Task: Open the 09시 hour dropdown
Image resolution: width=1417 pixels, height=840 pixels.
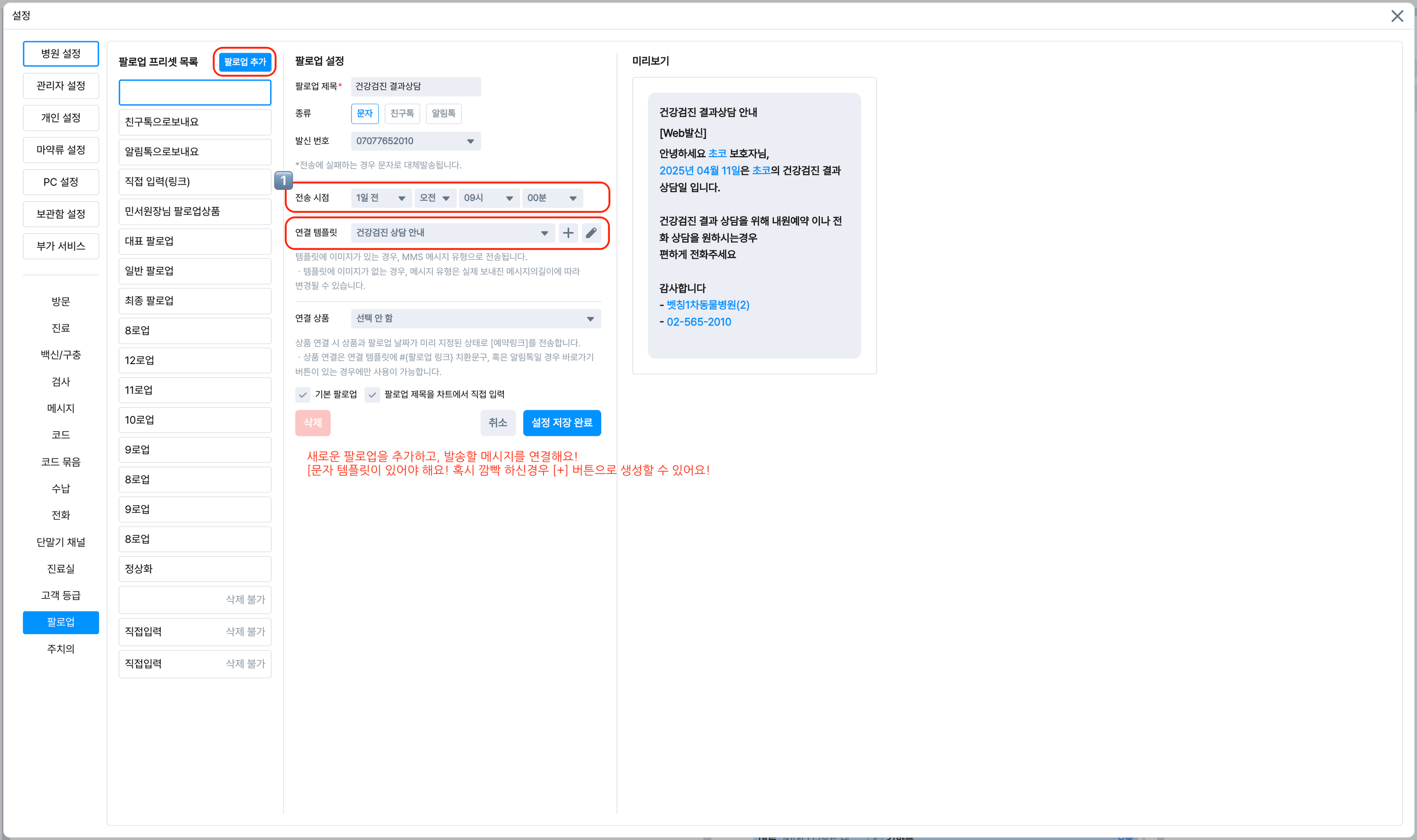Action: pyautogui.click(x=488, y=198)
